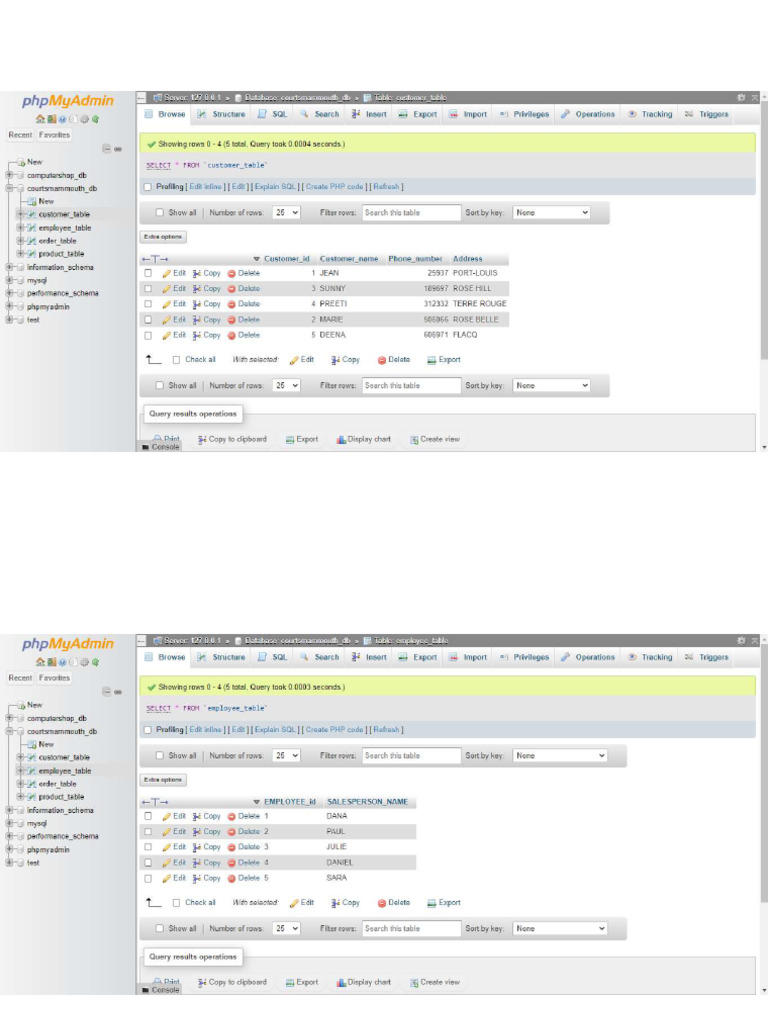This screenshot has height=1024, width=768.
Task: Expand mysql database in employee_table window tree
Action: tap(9, 824)
